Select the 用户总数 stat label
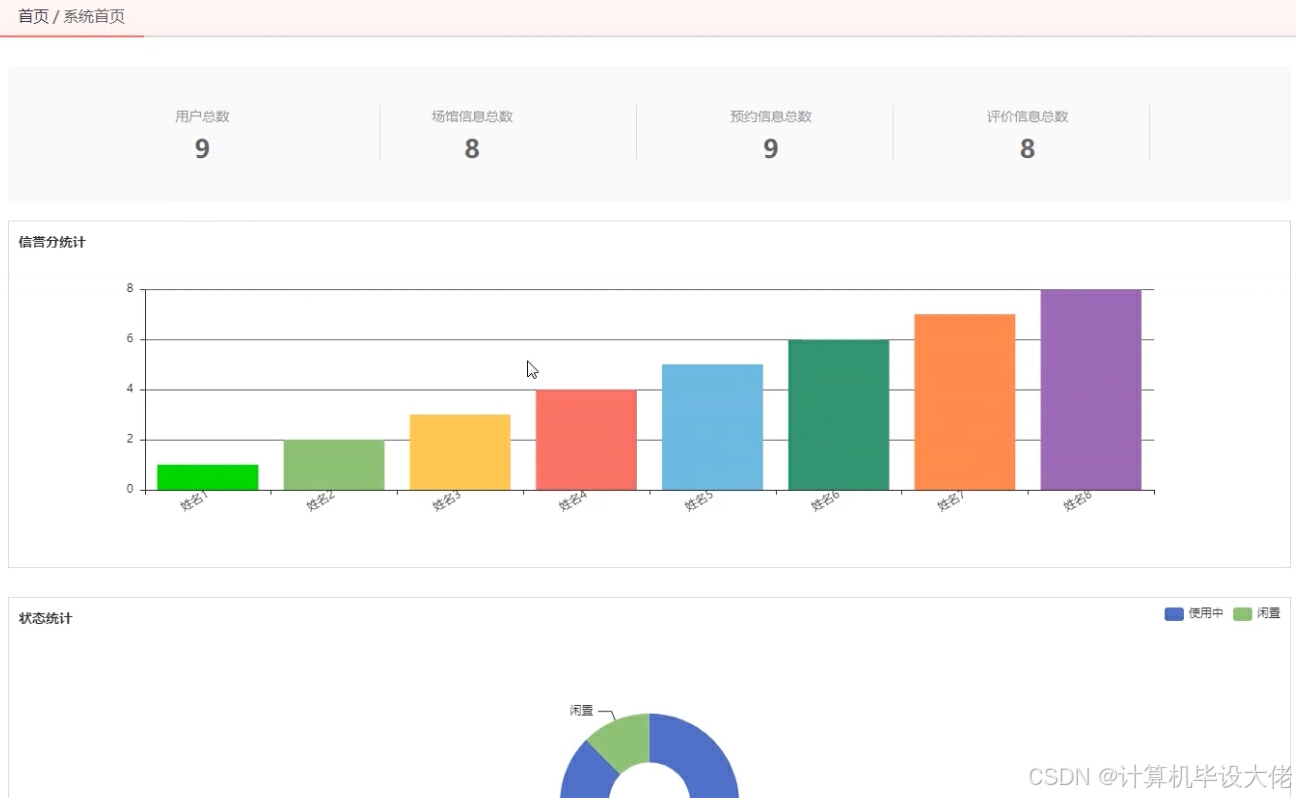Viewport: 1296px width, 798px height. [x=202, y=116]
